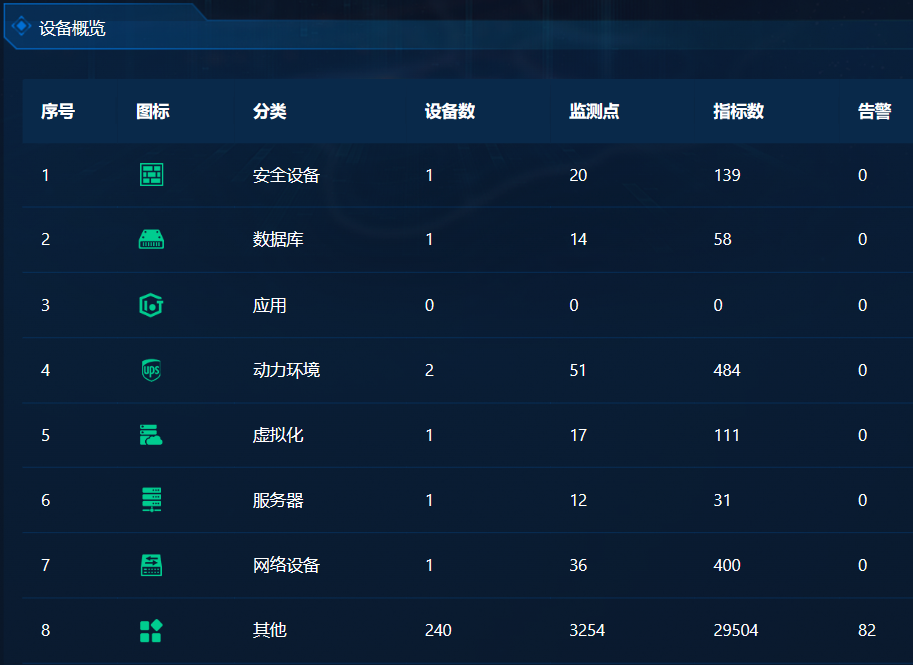
Task: Click device count 240 in 其他 row
Action: pyautogui.click(x=438, y=630)
